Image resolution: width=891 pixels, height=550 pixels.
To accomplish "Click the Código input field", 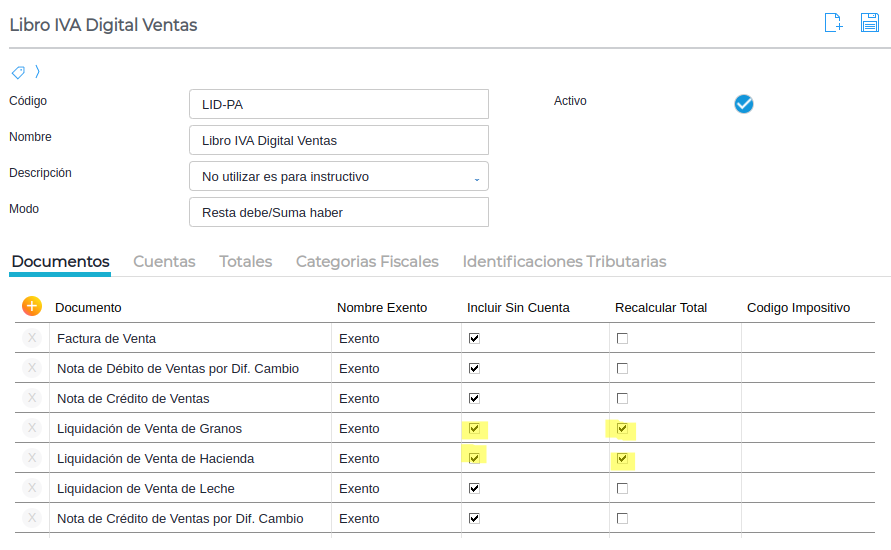I will click(338, 104).
